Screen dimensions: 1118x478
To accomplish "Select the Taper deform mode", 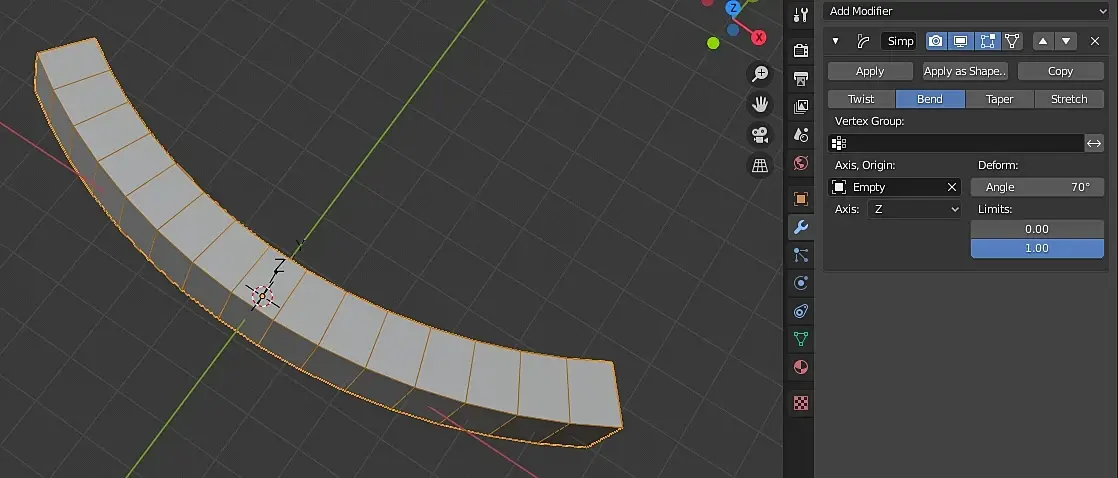I will point(999,99).
